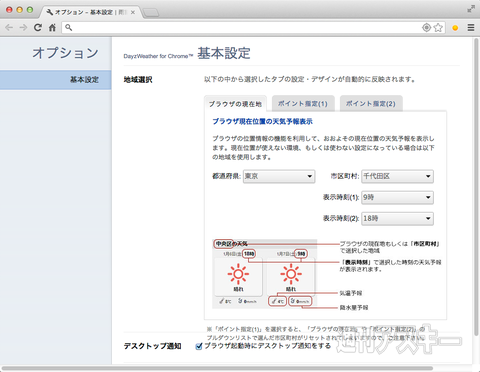Image resolution: width=480 pixels, height=372 pixels.
Task: Click the browser back arrow
Action: tap(9, 27)
